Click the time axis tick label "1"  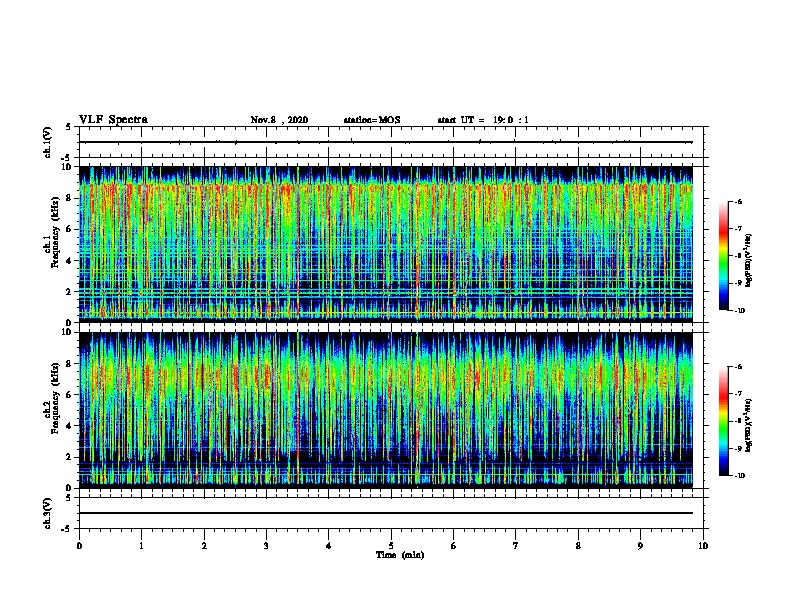pos(141,546)
